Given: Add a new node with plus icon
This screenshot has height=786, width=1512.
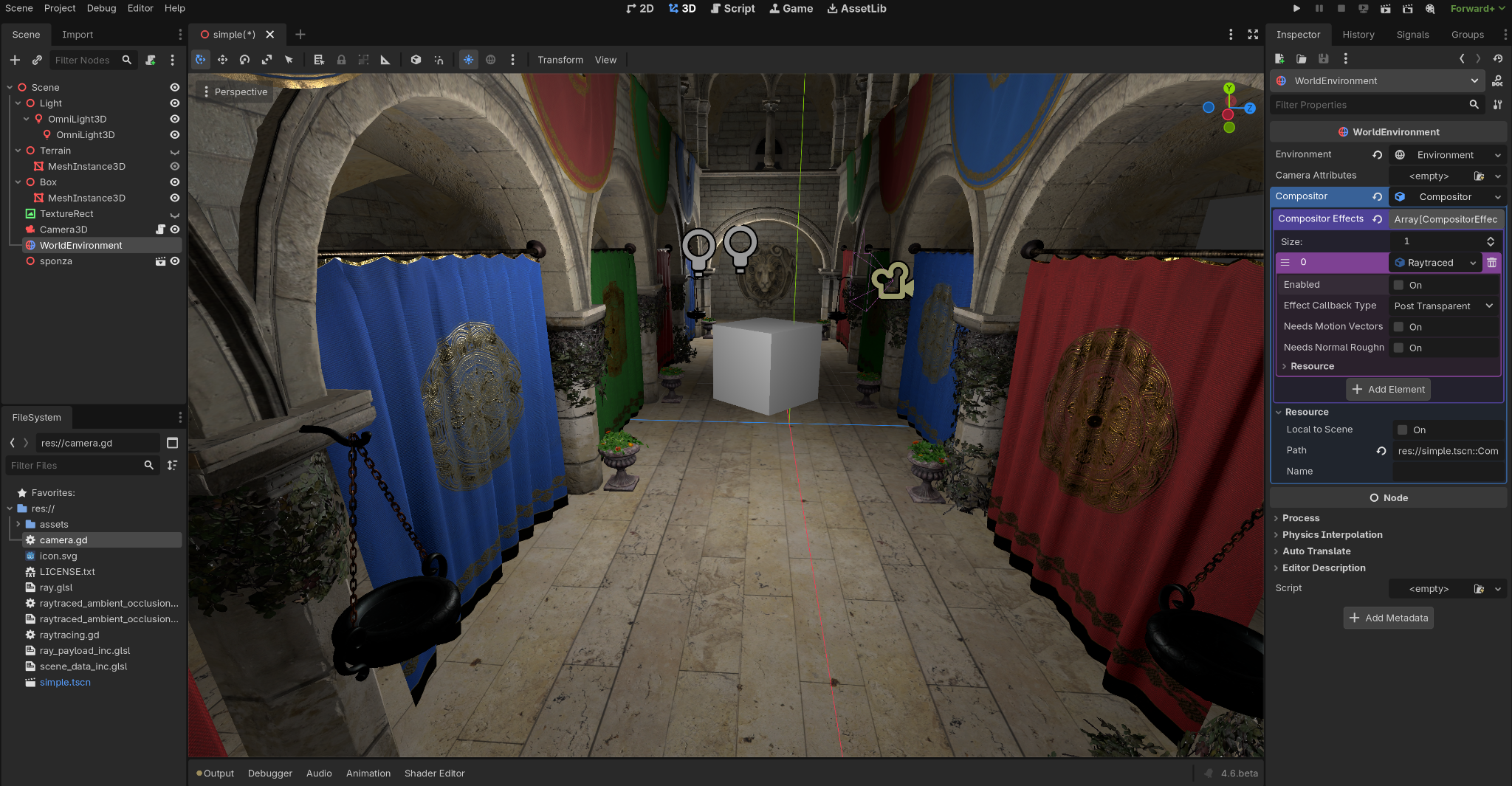Looking at the screenshot, I should [15, 60].
